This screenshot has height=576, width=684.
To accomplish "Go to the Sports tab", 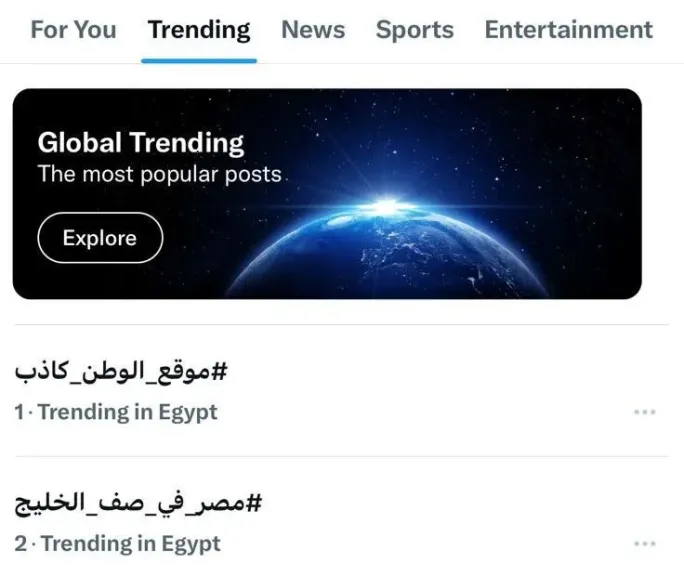I will (414, 30).
